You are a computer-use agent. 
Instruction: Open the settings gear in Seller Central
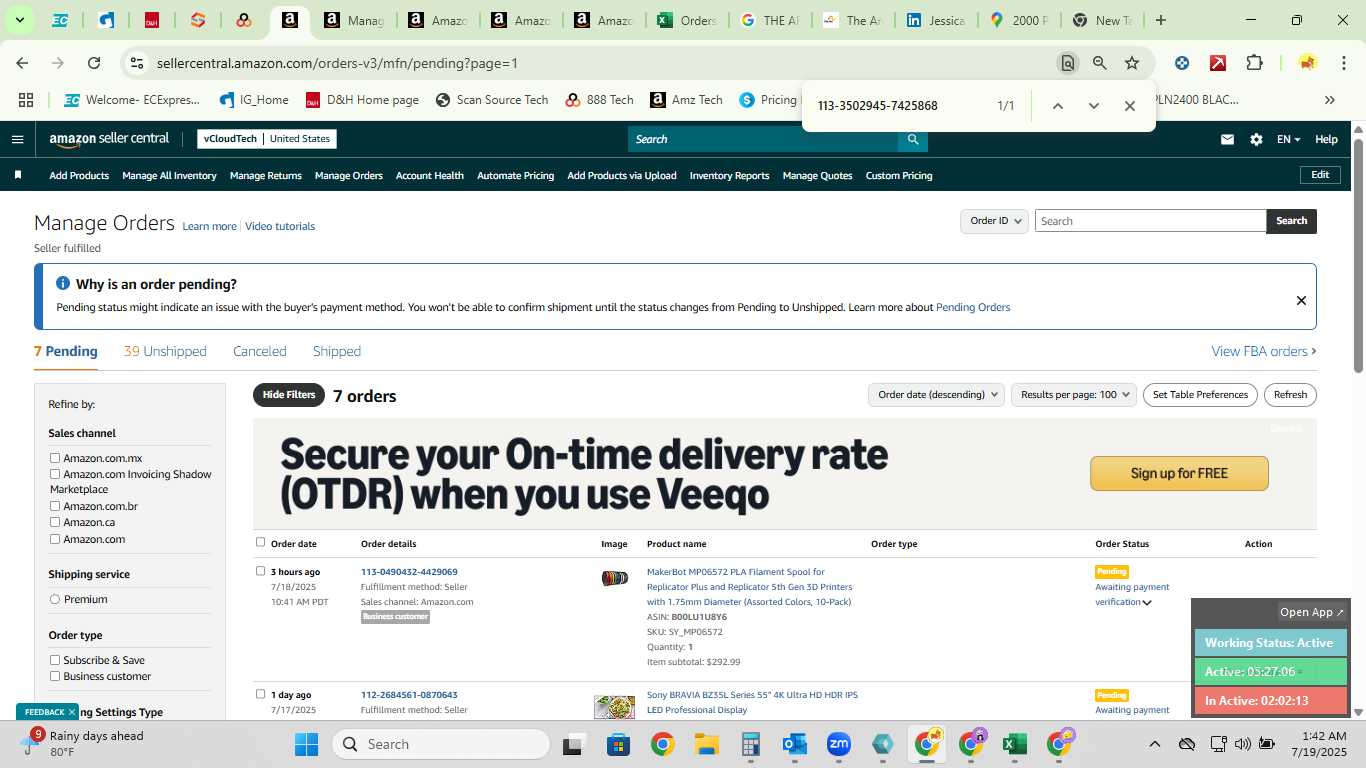pos(1256,139)
